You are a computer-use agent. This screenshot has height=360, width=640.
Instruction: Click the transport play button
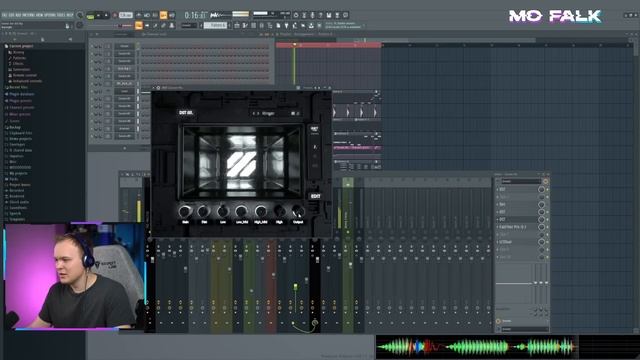(x=98, y=16)
